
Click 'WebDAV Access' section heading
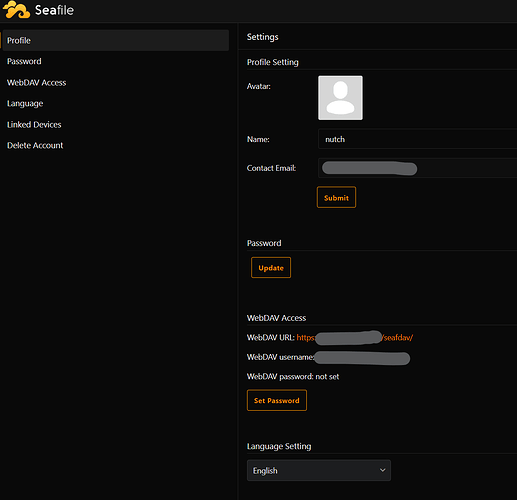coord(276,318)
